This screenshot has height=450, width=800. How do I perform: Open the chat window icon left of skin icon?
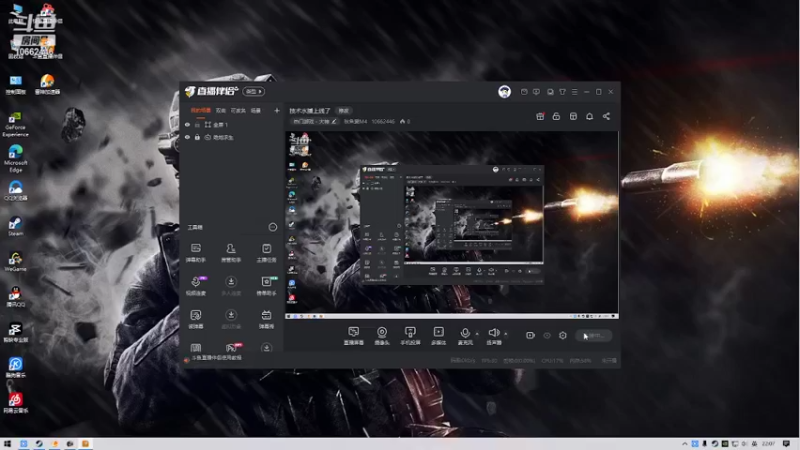point(550,92)
